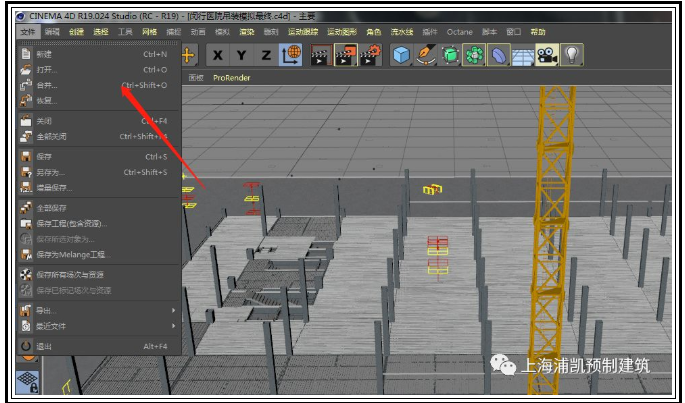Screen dimensions: 685x403
Task: Add a Camera object
Action: [x=547, y=55]
